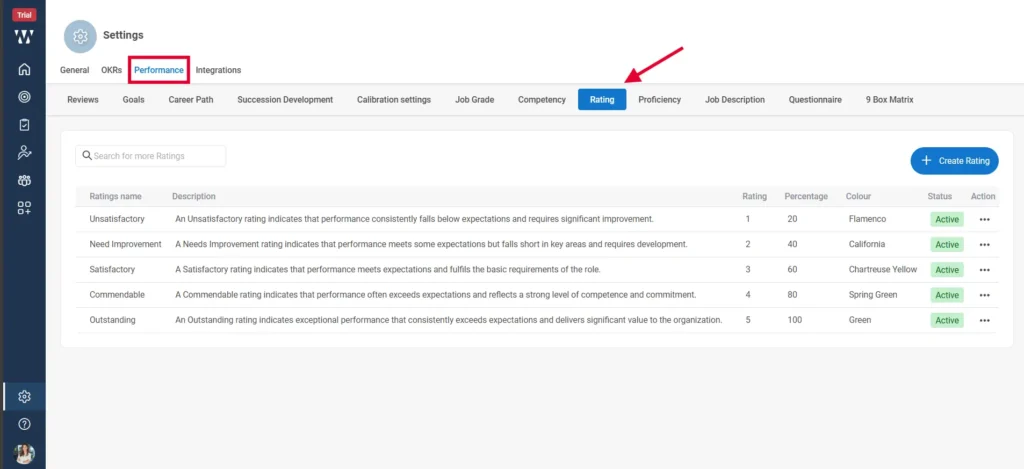Select the Performance settings tab

159,70
